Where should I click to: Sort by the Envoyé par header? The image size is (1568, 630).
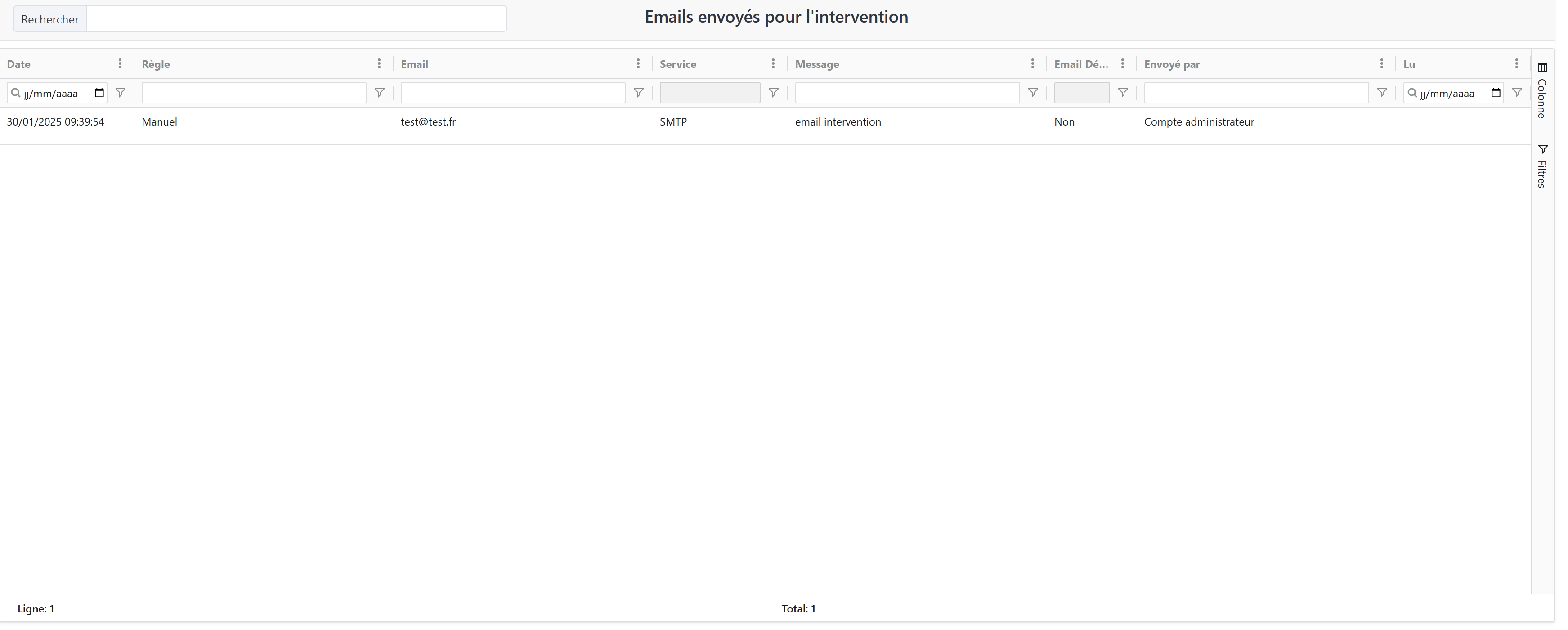tap(1172, 64)
